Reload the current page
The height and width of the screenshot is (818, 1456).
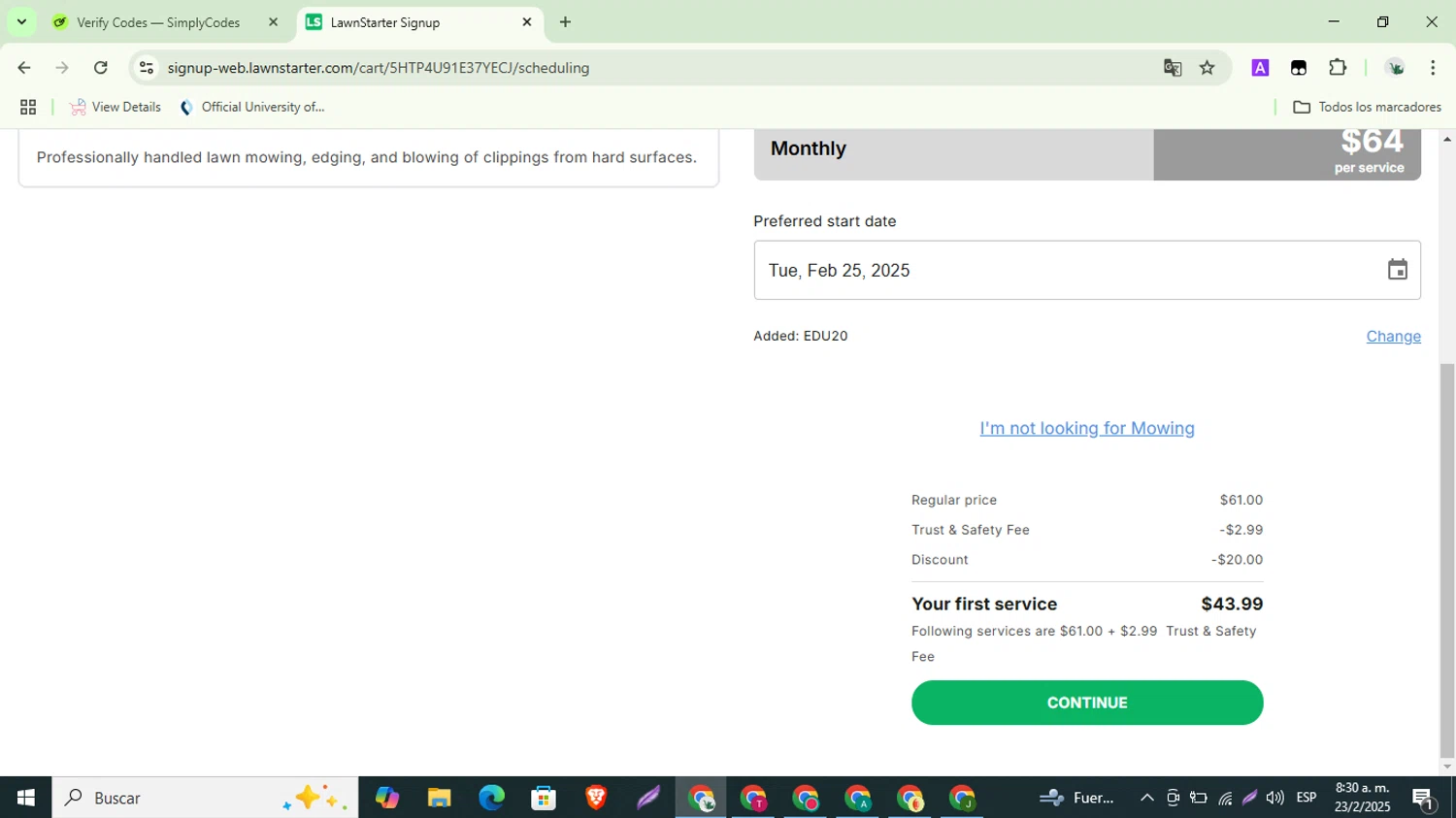tap(101, 68)
